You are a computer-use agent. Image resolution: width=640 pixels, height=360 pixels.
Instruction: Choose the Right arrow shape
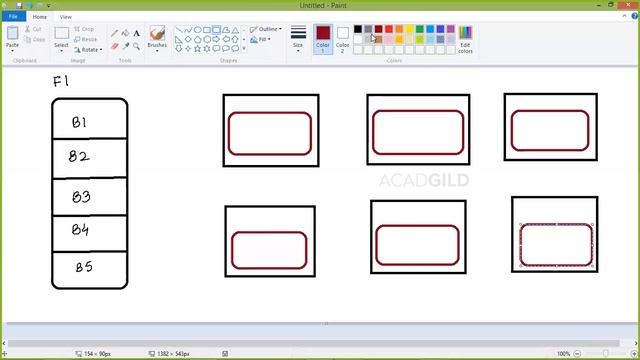pyautogui.click(x=216, y=40)
